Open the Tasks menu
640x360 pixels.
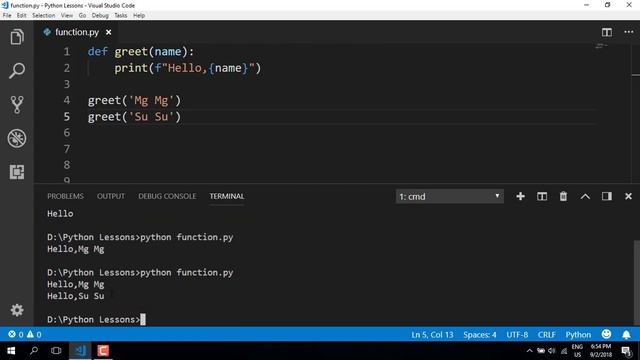pyautogui.click(x=120, y=16)
